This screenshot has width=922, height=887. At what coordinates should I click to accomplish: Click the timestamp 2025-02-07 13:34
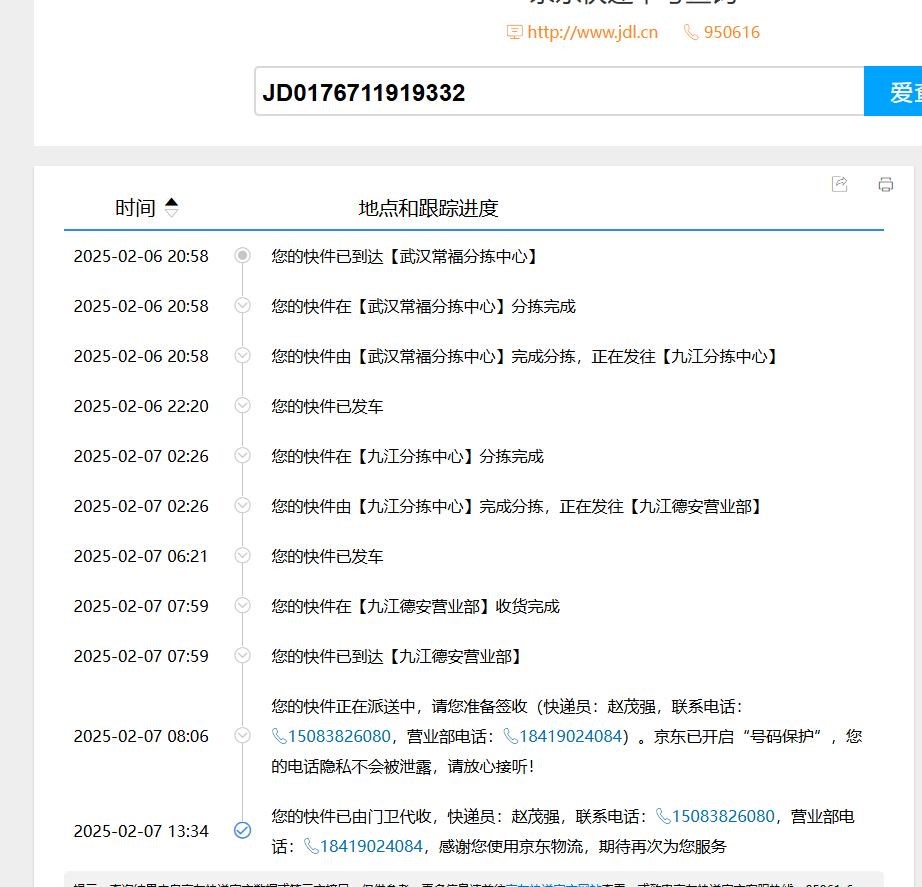tap(141, 831)
